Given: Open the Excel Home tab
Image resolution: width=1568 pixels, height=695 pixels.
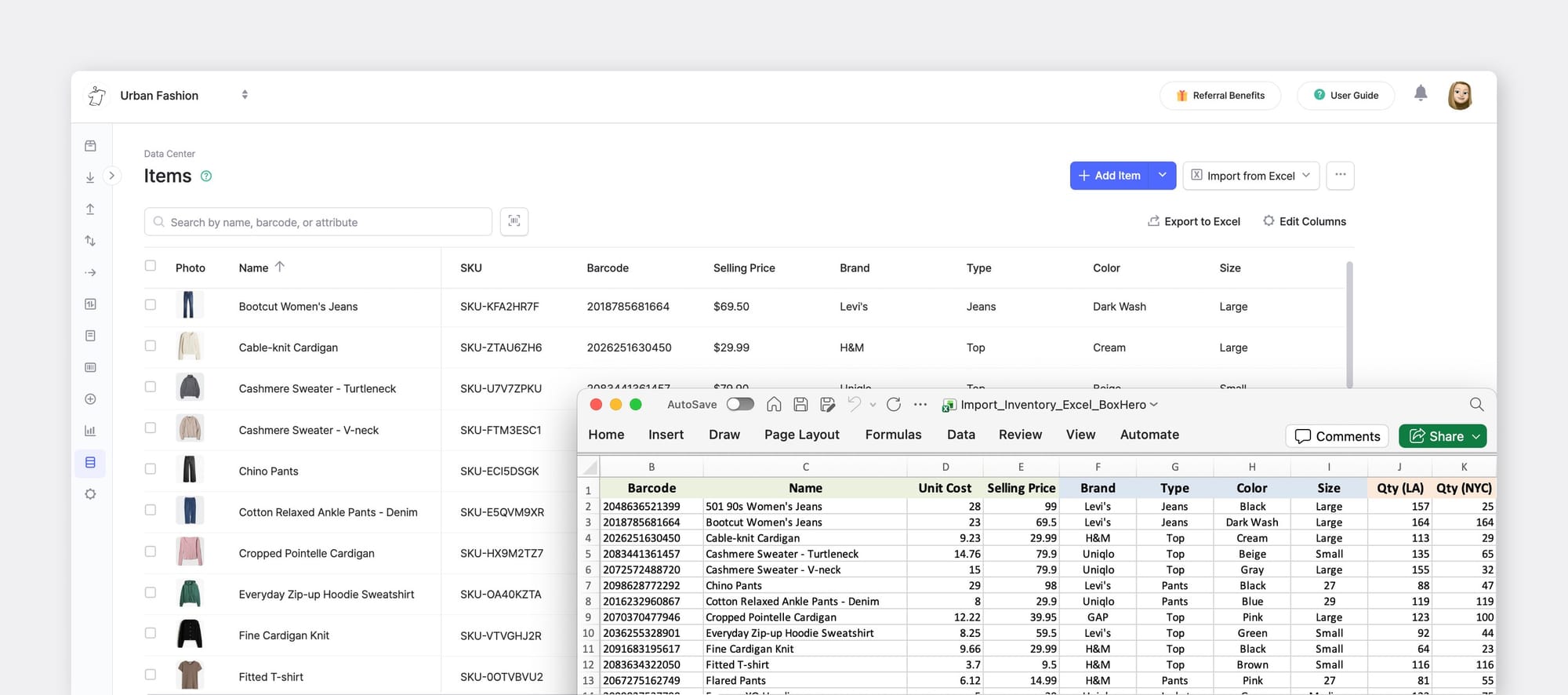Looking at the screenshot, I should coord(606,435).
